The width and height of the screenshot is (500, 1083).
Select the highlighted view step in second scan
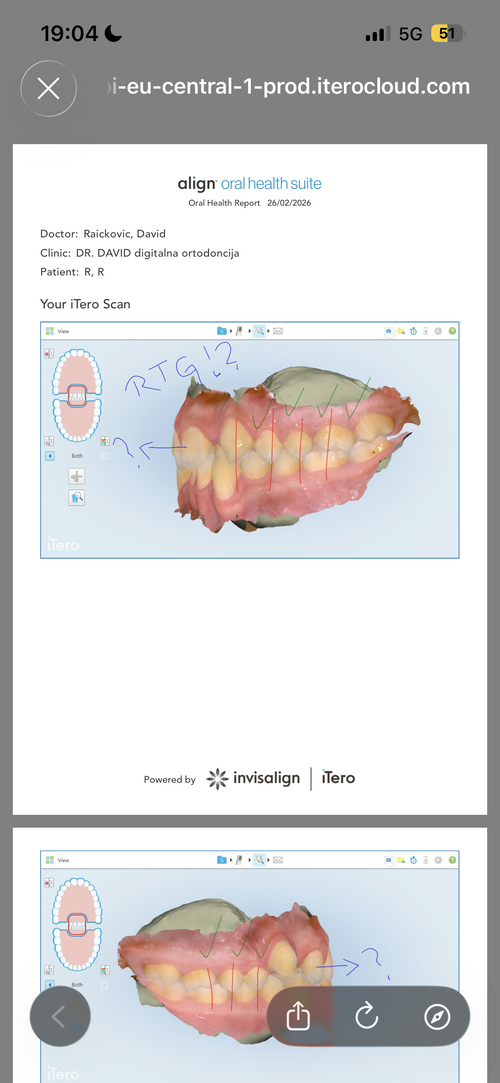[x=259, y=860]
